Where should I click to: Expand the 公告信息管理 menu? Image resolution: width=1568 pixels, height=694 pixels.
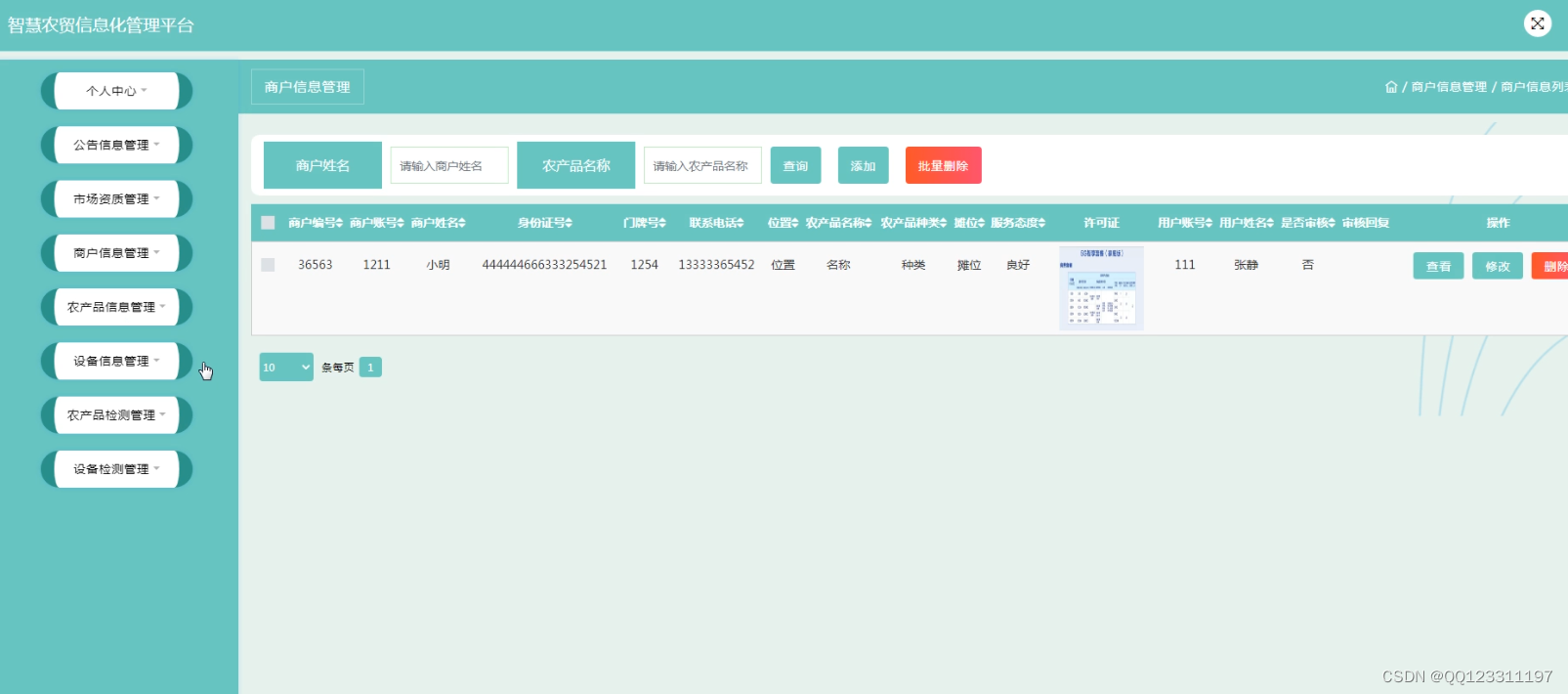[x=116, y=145]
